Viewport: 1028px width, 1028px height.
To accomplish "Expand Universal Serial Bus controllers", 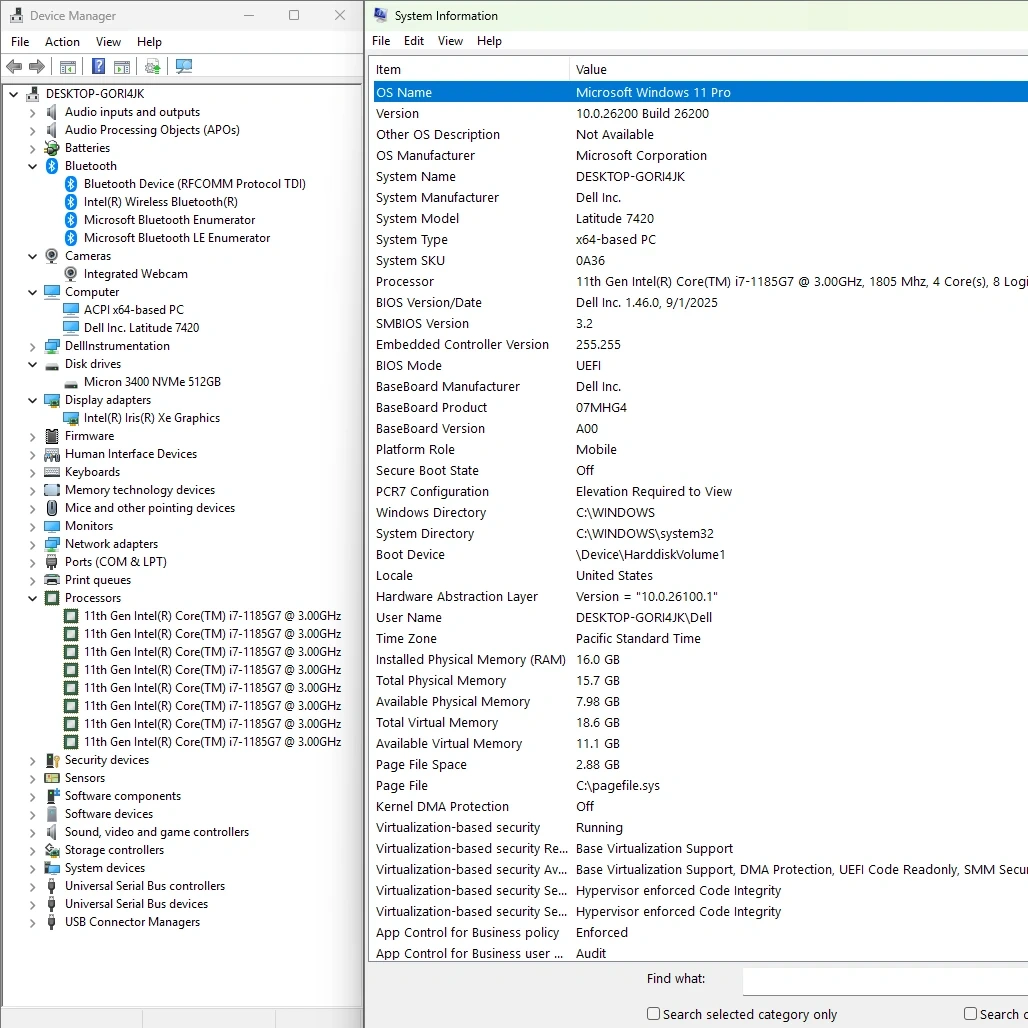I will pyautogui.click(x=32, y=886).
